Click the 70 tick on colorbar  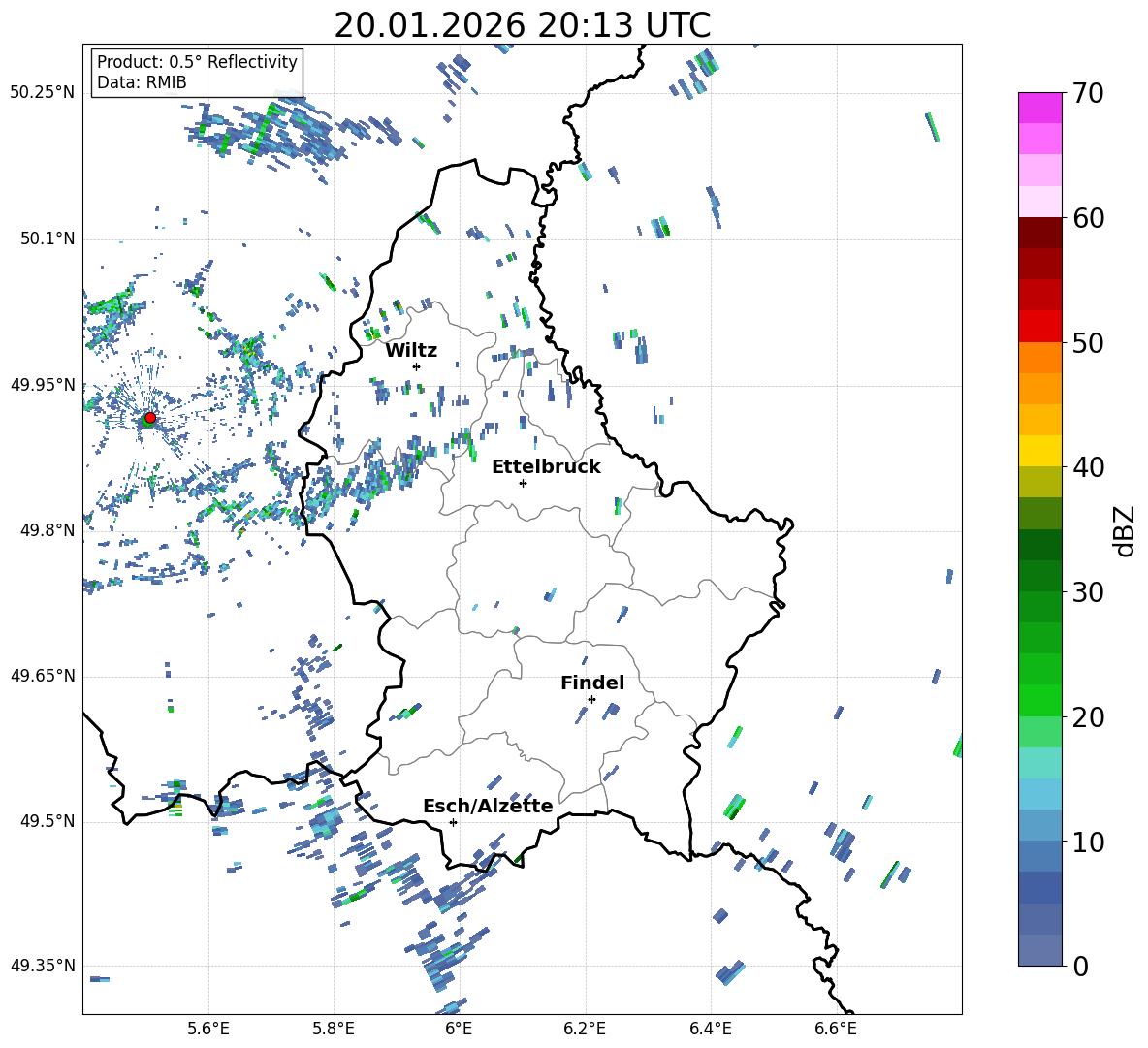1087,94
